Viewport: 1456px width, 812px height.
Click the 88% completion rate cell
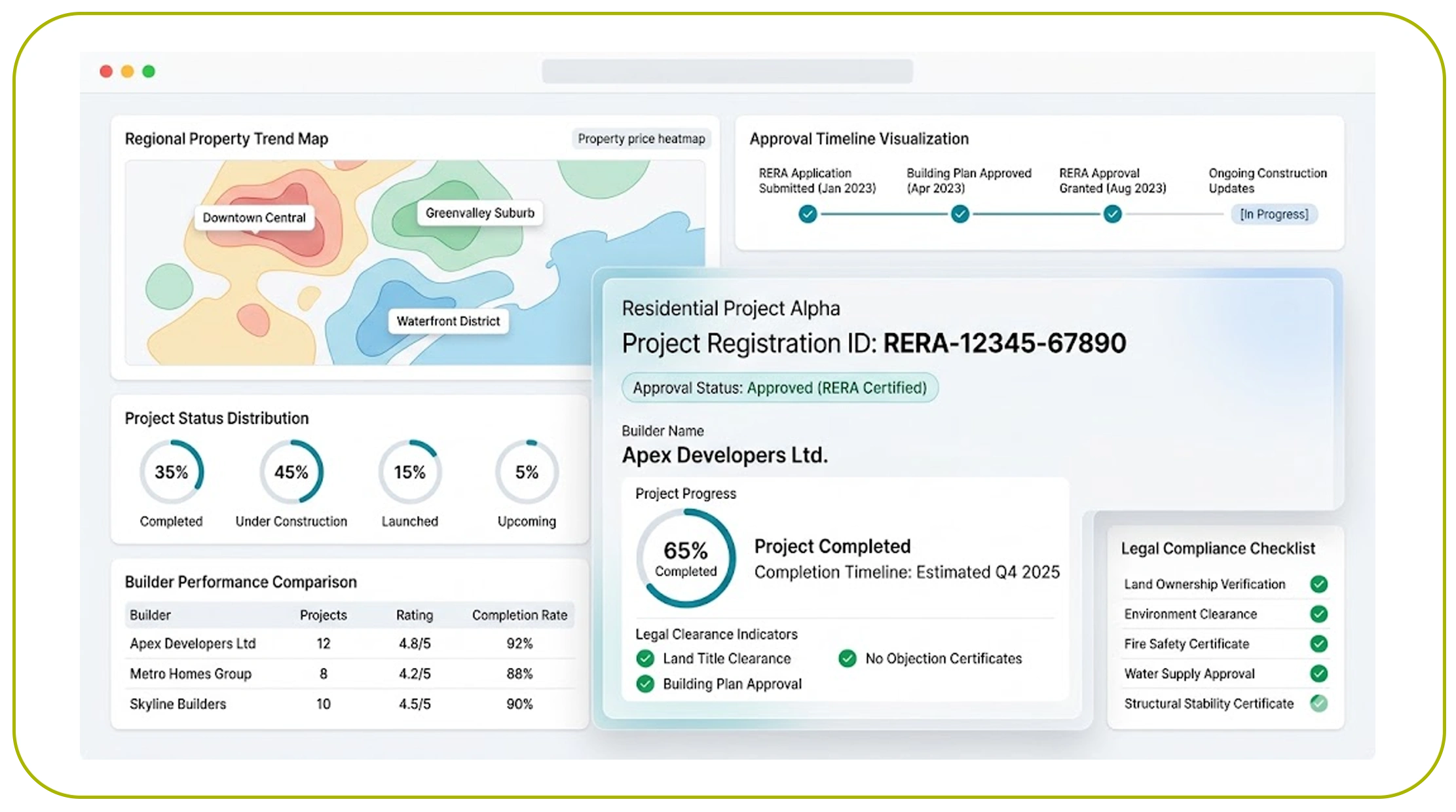[519, 674]
